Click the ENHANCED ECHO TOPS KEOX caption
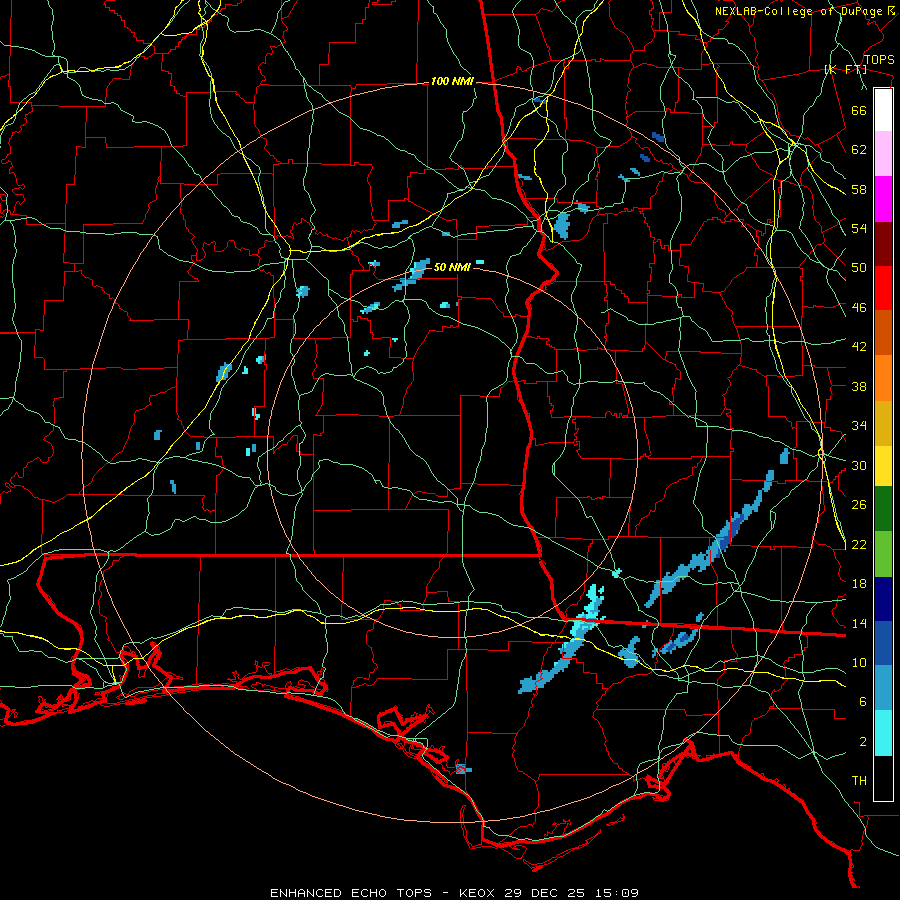This screenshot has height=900, width=900. (x=454, y=893)
